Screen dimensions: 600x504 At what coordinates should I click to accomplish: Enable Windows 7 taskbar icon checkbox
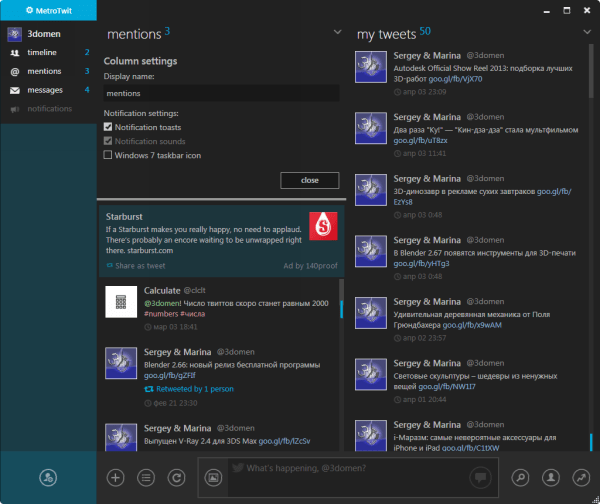click(108, 155)
